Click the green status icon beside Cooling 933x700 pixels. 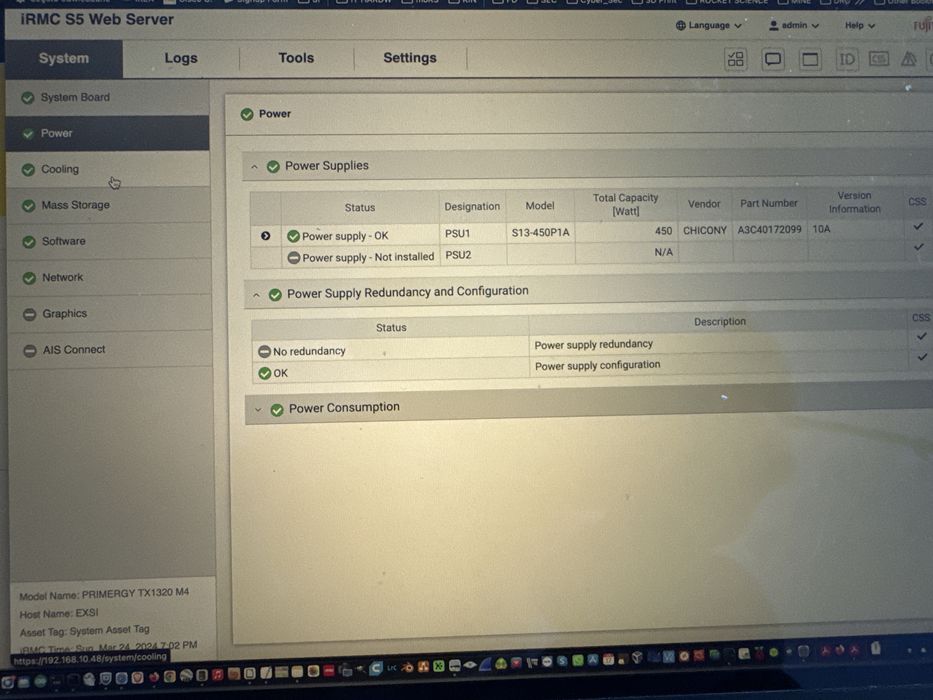pos(28,170)
